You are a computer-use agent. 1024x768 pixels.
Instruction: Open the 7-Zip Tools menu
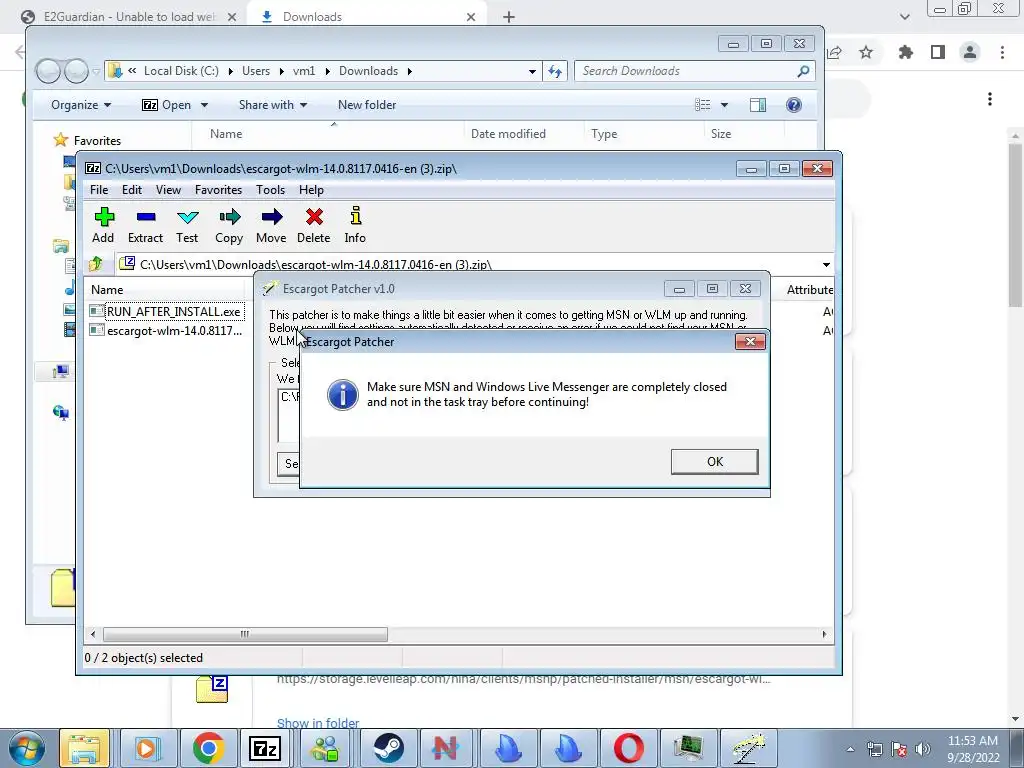[270, 190]
